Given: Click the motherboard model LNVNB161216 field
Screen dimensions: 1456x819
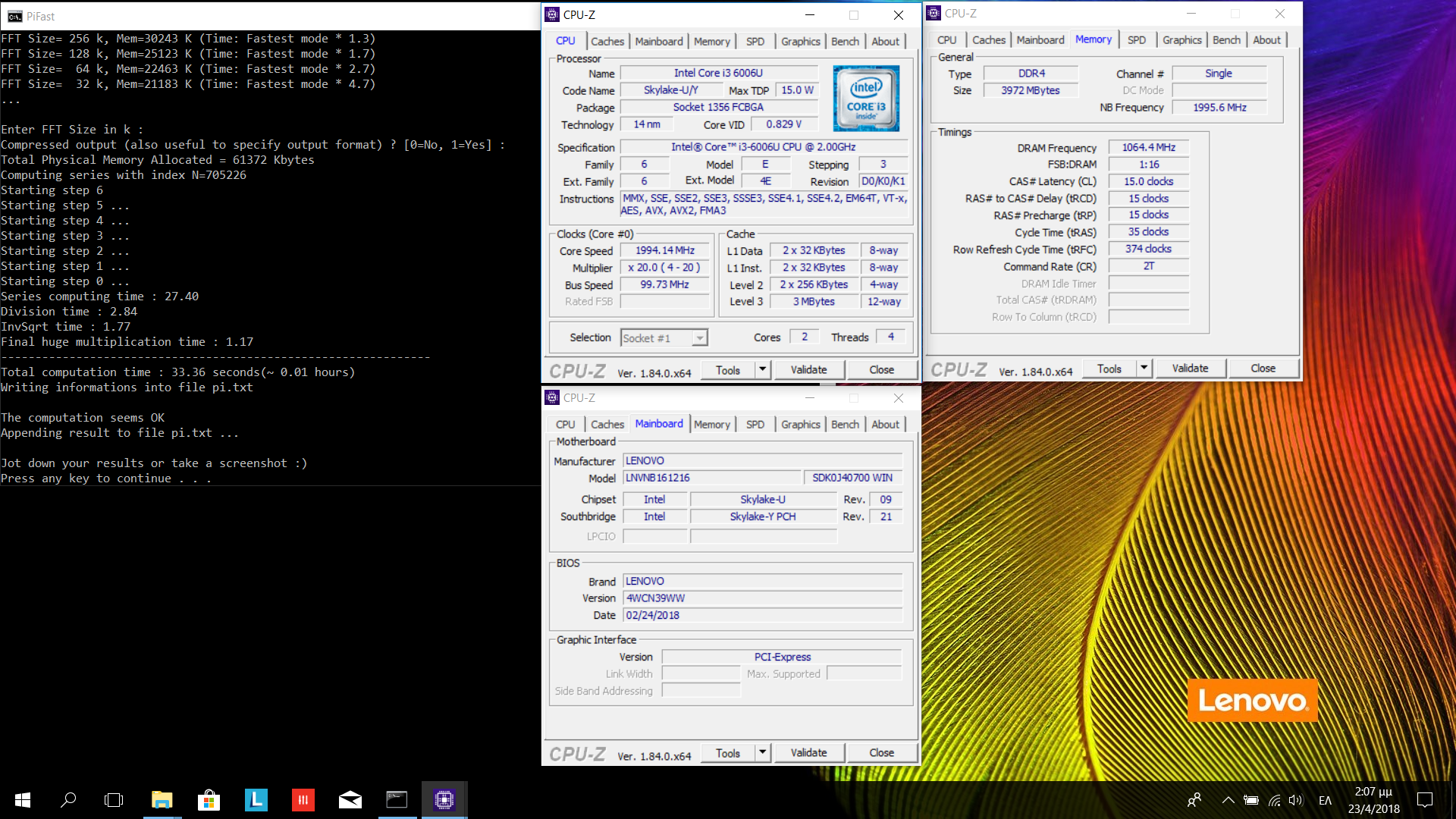Looking at the screenshot, I should [712, 478].
